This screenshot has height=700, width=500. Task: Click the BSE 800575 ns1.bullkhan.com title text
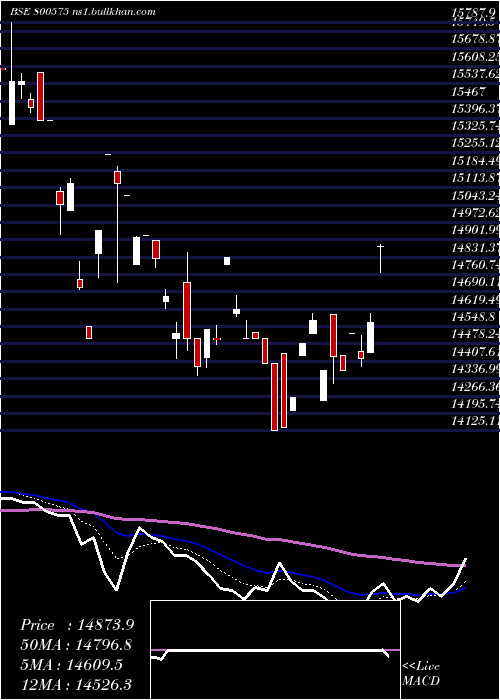(x=83, y=12)
